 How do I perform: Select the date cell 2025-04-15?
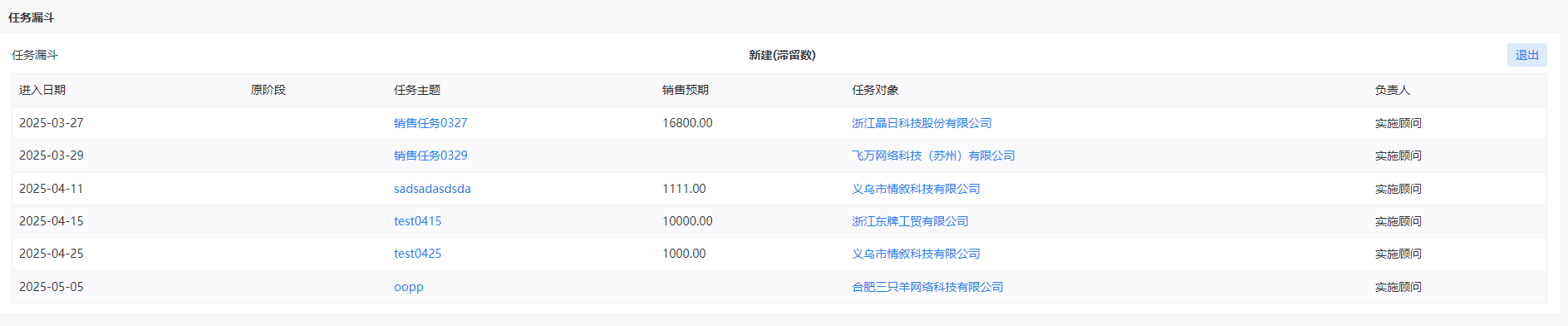pos(52,221)
